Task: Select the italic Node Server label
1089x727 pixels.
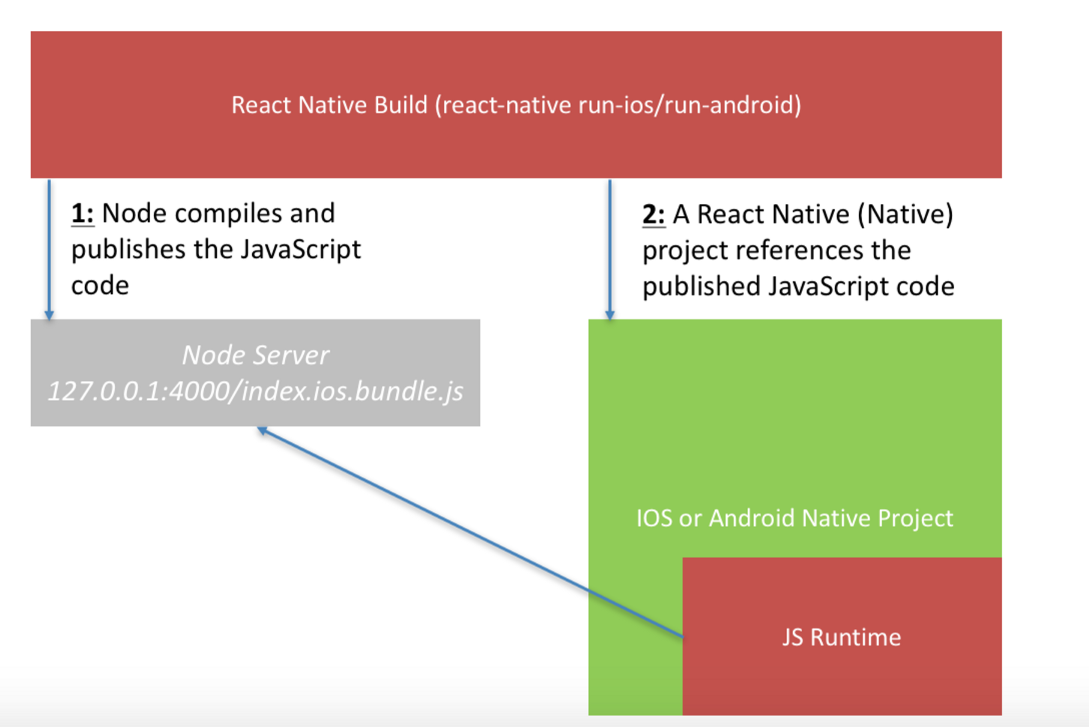Action: coord(255,355)
